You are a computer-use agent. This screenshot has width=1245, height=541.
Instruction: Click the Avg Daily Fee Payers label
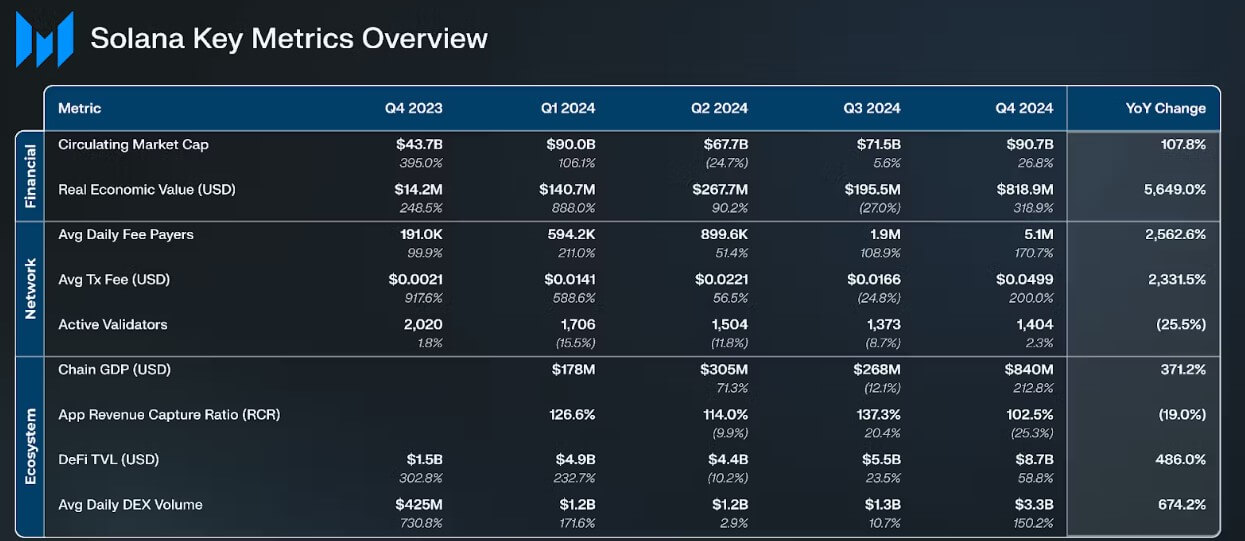click(126, 235)
